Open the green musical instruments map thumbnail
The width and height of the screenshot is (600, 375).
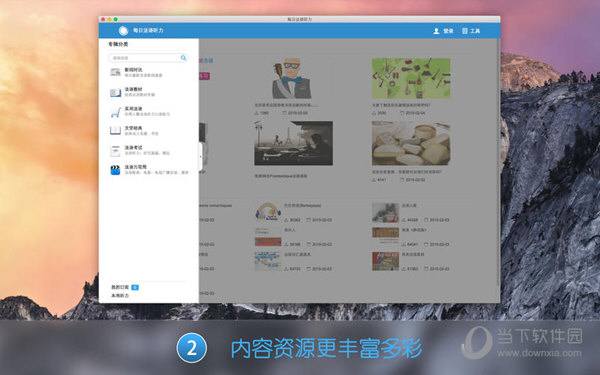click(x=411, y=78)
